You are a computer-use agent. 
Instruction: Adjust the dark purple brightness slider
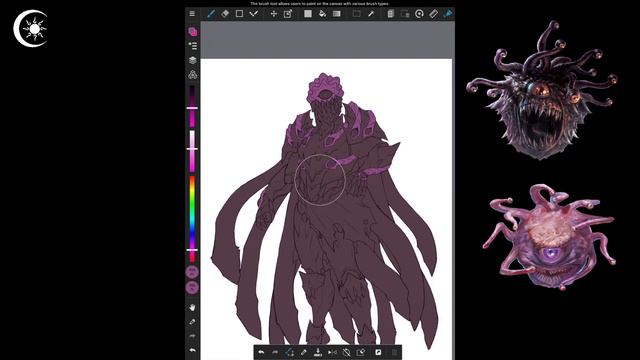click(x=192, y=106)
